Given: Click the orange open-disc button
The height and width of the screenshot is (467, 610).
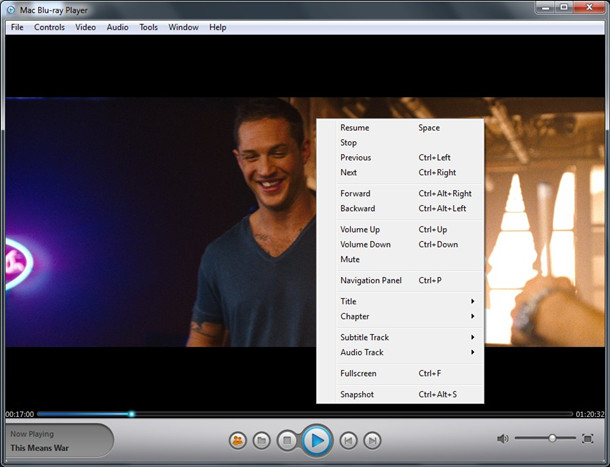Looking at the screenshot, I should tap(238, 441).
